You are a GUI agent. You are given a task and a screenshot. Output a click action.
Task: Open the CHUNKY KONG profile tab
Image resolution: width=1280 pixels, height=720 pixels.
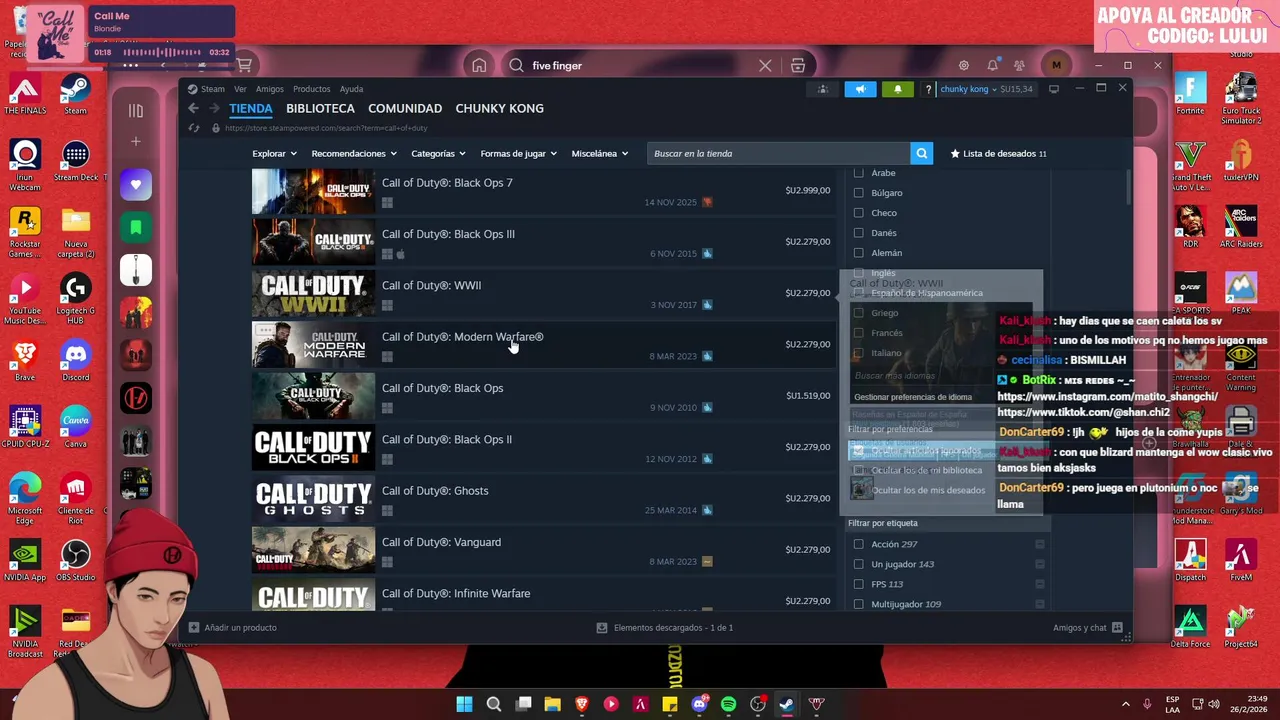499,108
